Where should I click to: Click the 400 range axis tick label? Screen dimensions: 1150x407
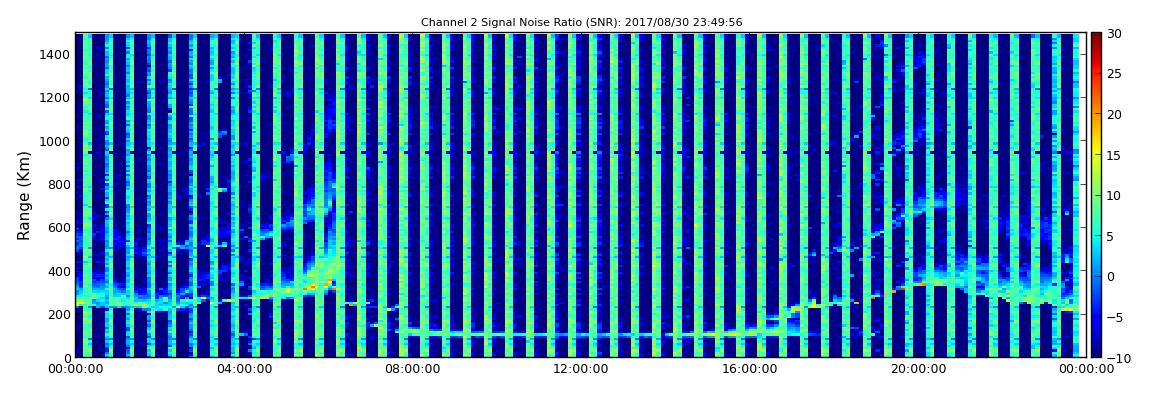(x=59, y=271)
